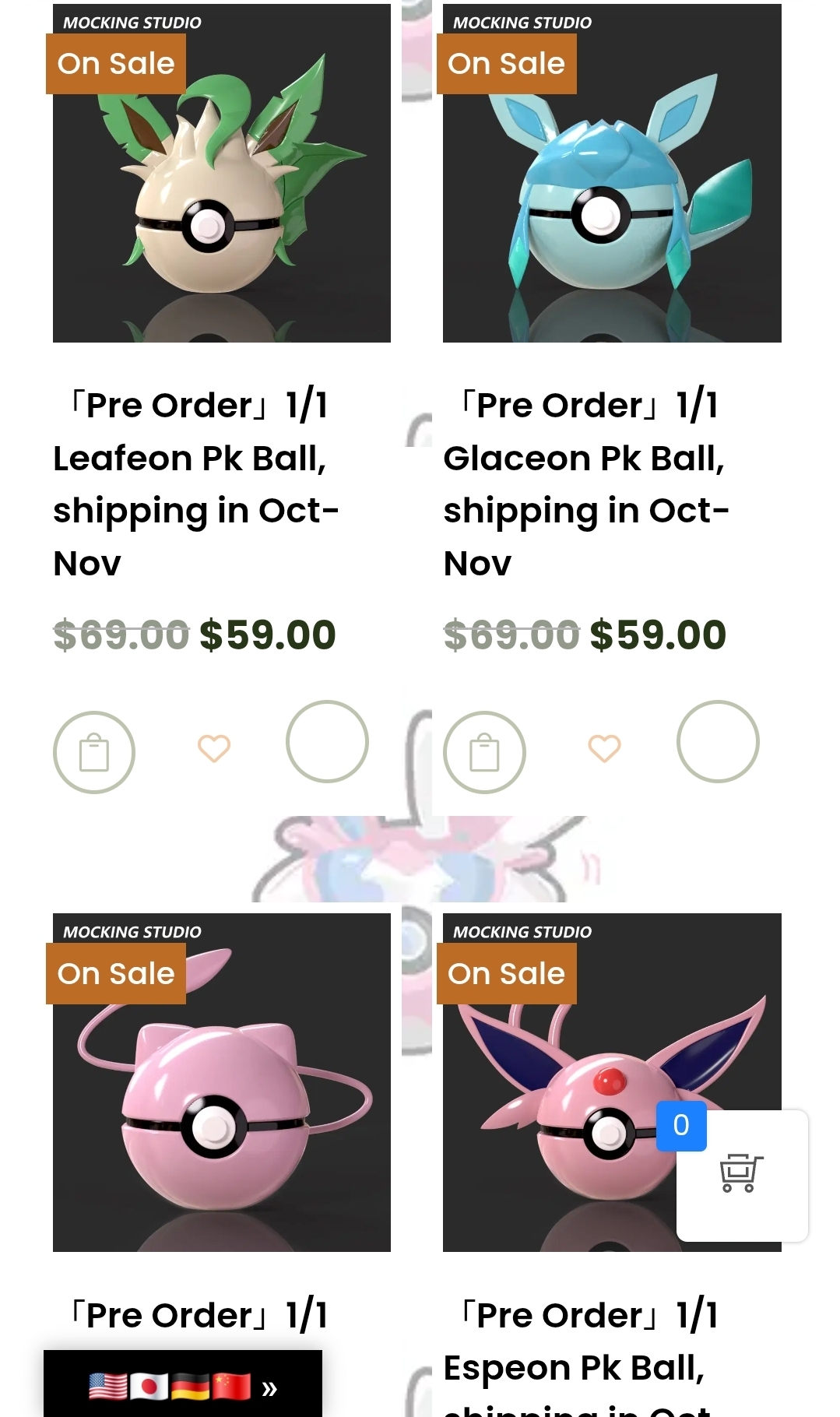
Task: Select the Germany flag language
Action: [x=190, y=1387]
